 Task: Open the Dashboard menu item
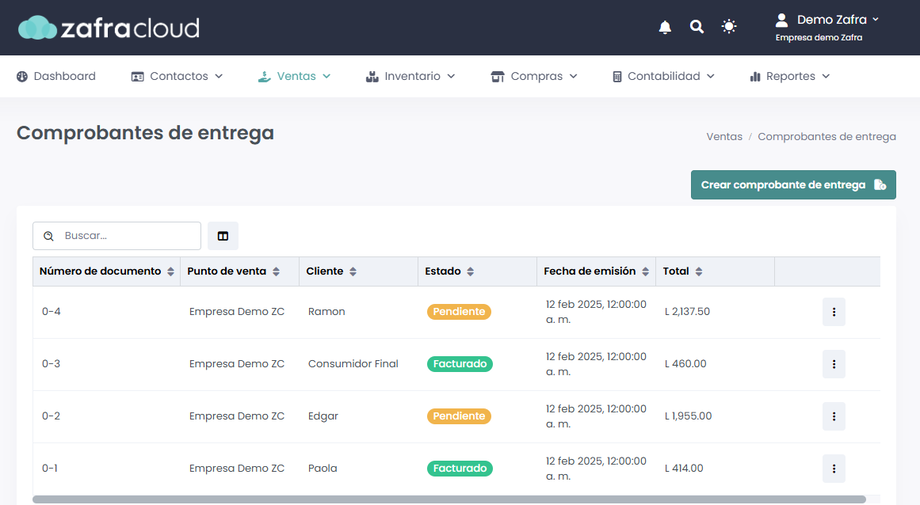click(x=56, y=76)
